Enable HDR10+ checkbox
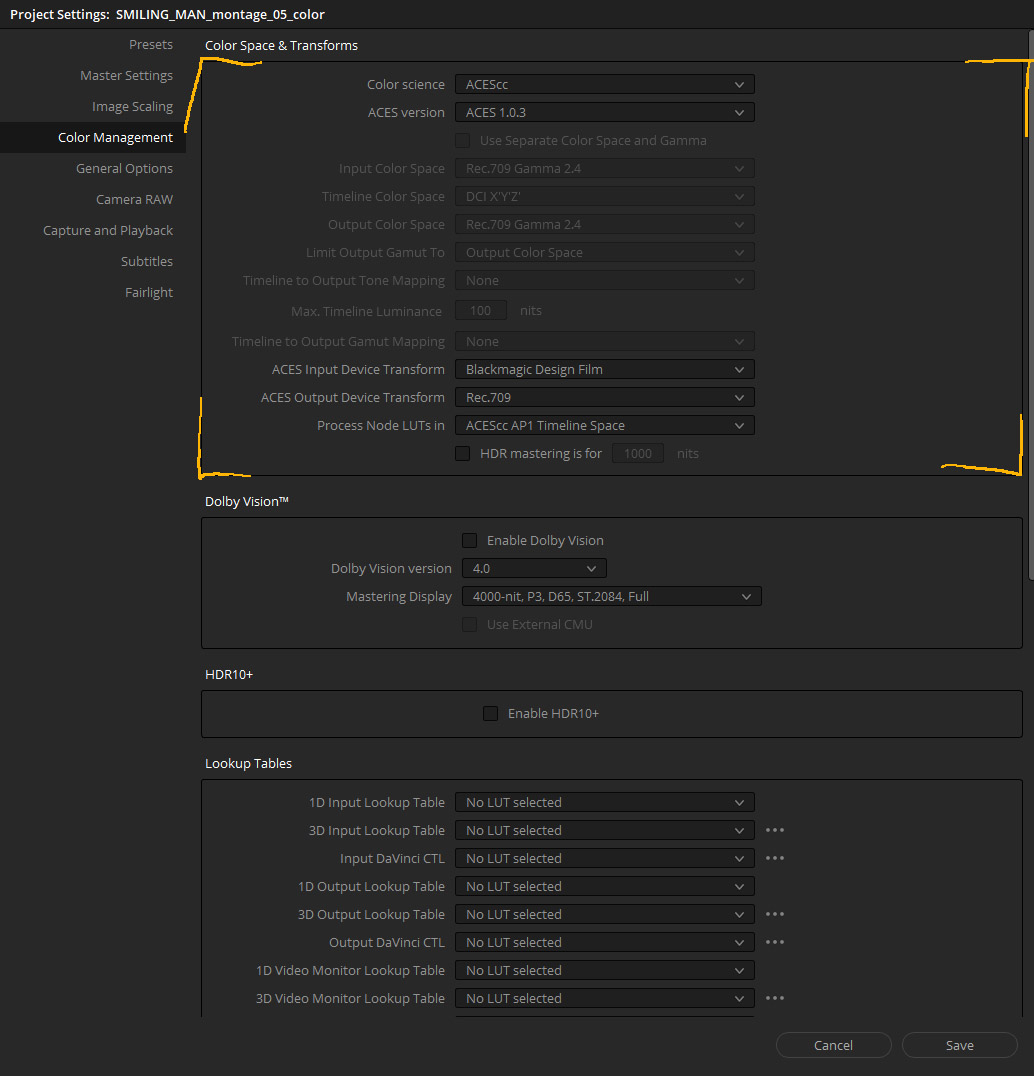Viewport: 1034px width, 1076px height. [x=491, y=714]
